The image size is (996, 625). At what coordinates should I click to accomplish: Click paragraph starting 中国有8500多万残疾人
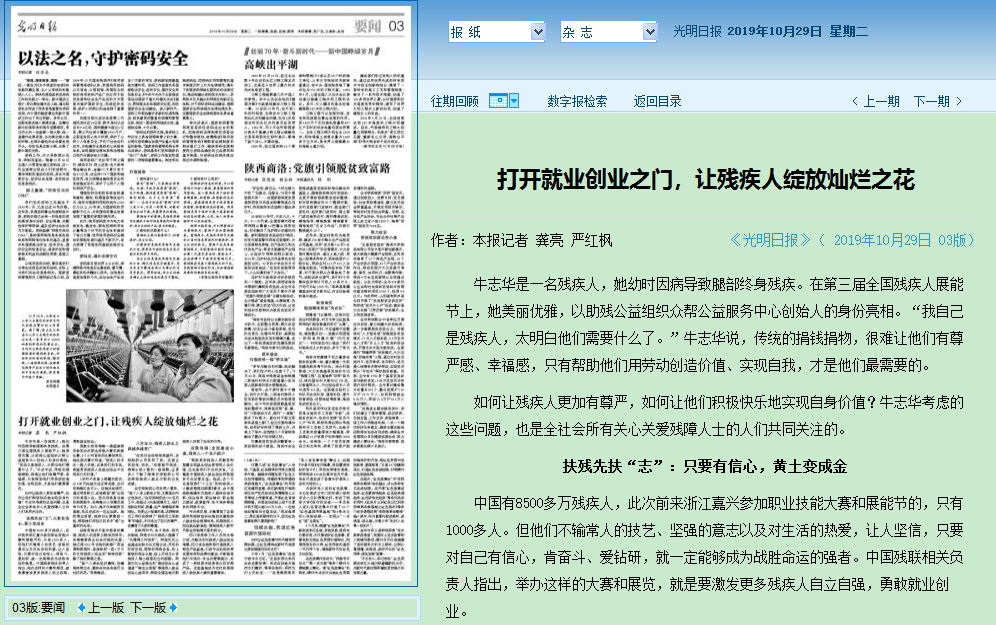704,557
